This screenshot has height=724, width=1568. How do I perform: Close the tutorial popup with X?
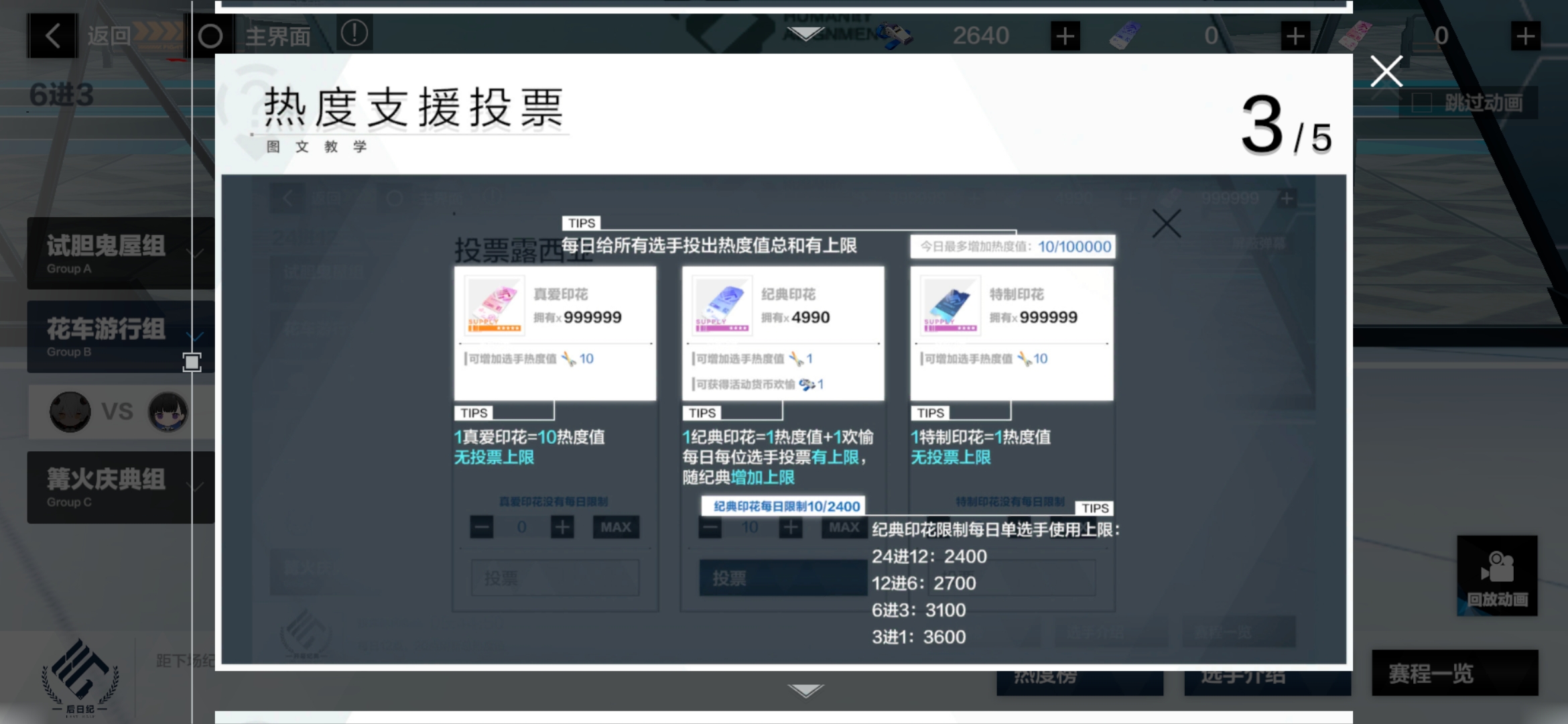[x=1386, y=71]
